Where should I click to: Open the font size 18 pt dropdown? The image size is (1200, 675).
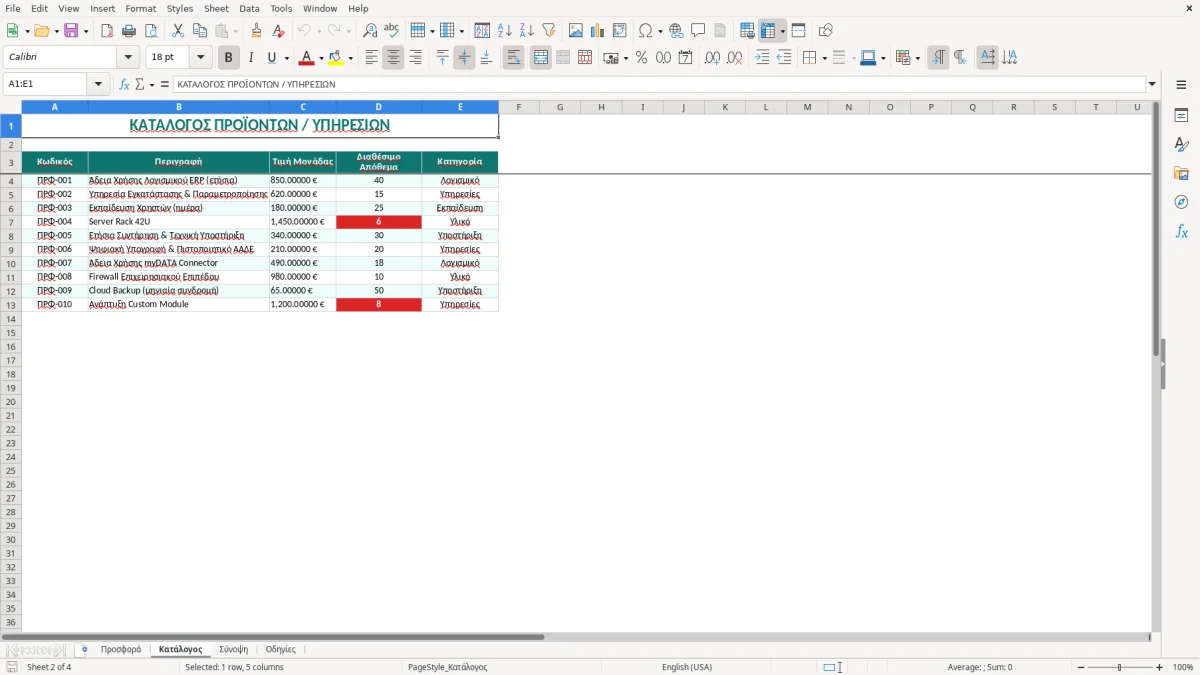tap(201, 58)
